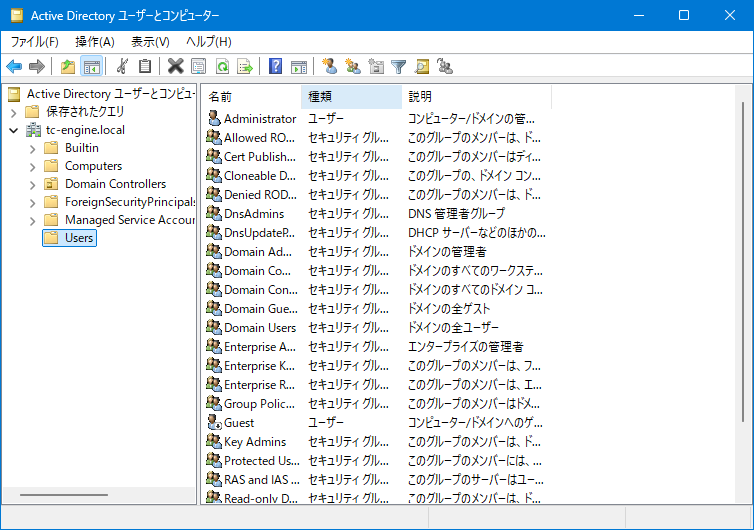Screen dimensions: 754x530
Task: Click the forward arrow toolbar icon
Action: click(37, 66)
